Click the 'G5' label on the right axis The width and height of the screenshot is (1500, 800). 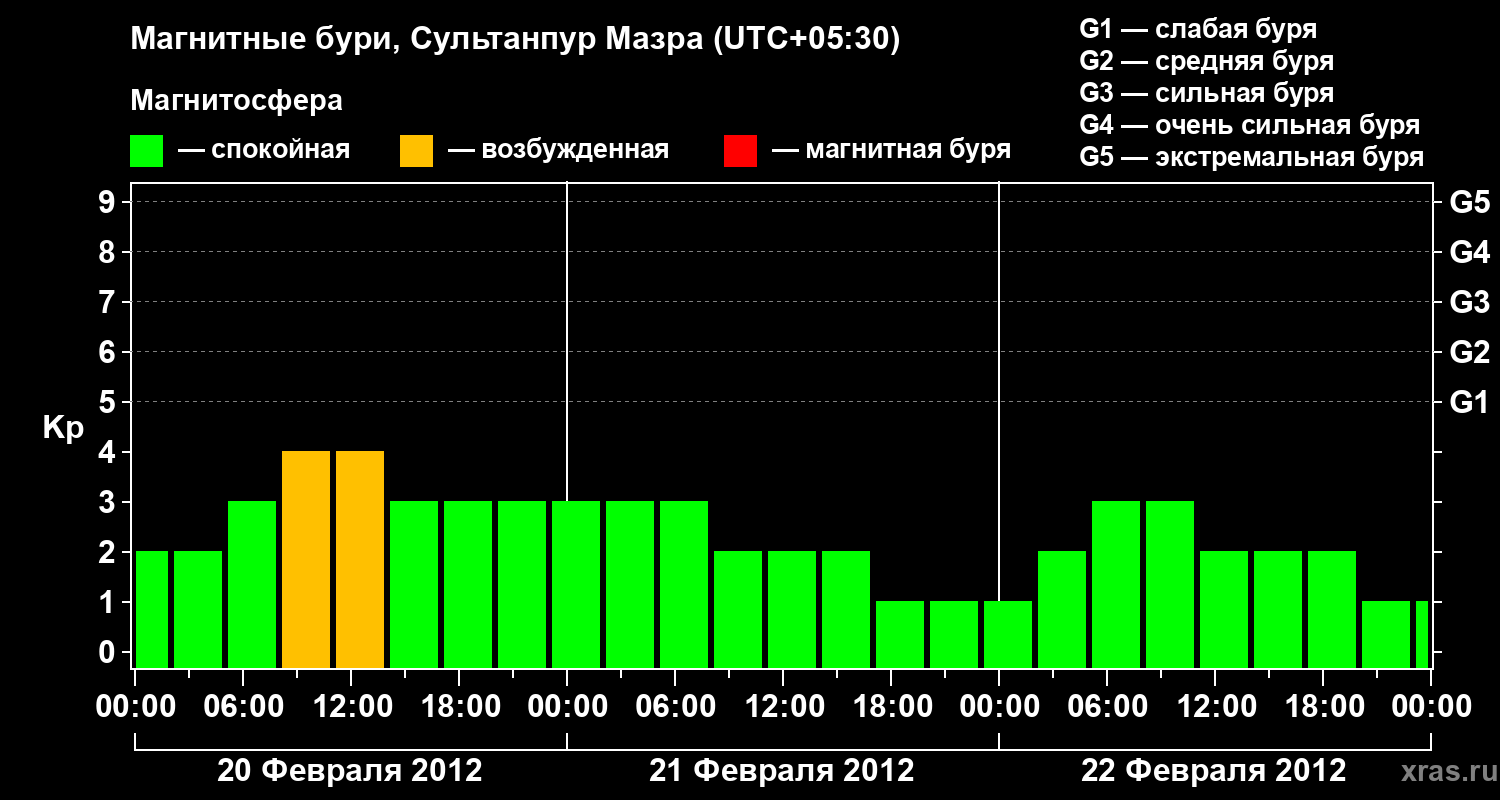coord(1470,202)
